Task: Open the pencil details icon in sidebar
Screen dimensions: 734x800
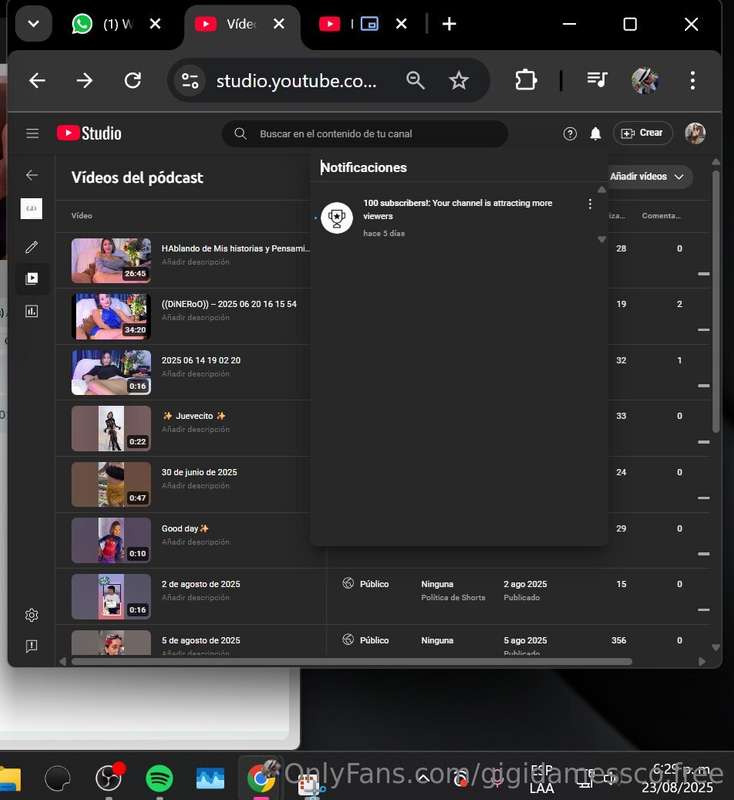Action: [32, 247]
